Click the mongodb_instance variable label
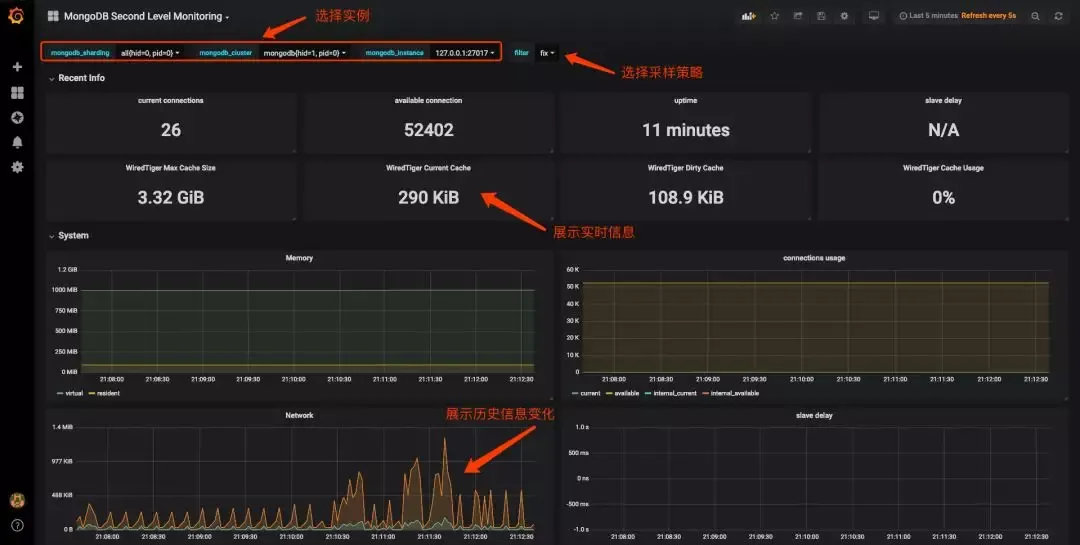Image resolution: width=1080 pixels, height=545 pixels. point(395,52)
